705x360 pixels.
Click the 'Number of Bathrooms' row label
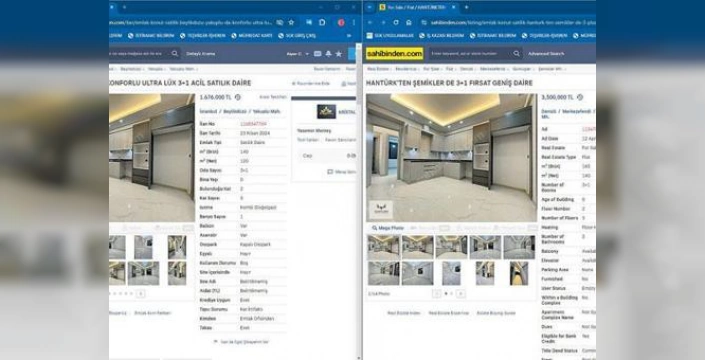[553, 239]
